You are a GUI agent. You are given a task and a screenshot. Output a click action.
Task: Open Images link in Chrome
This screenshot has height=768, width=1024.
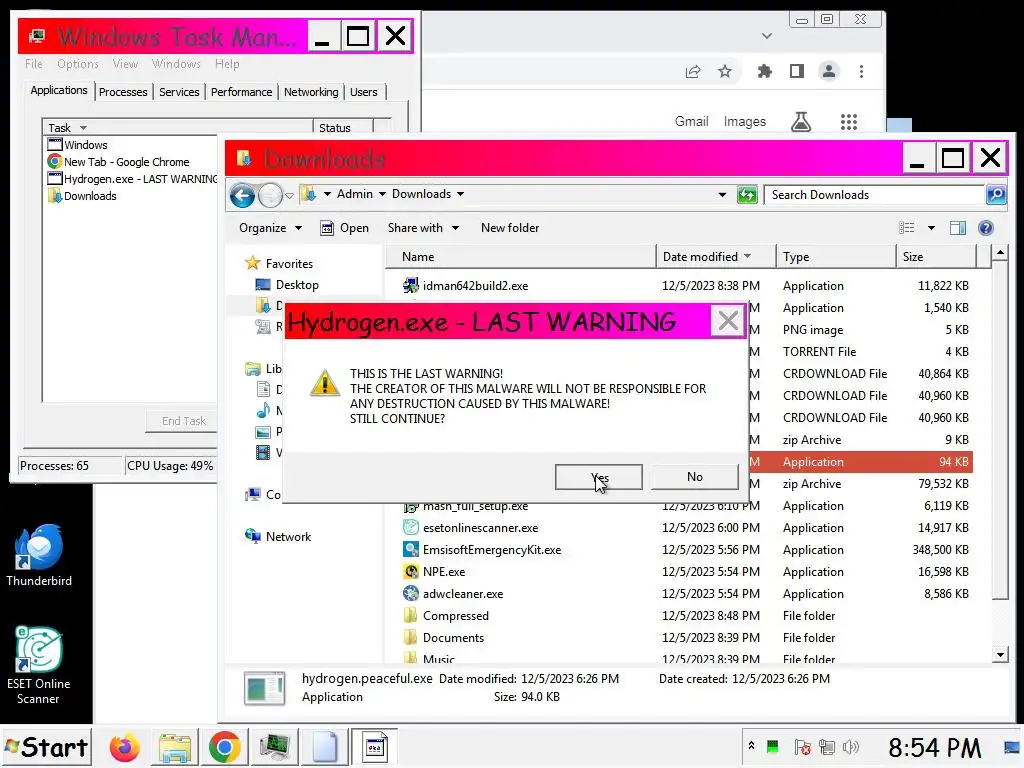(744, 121)
